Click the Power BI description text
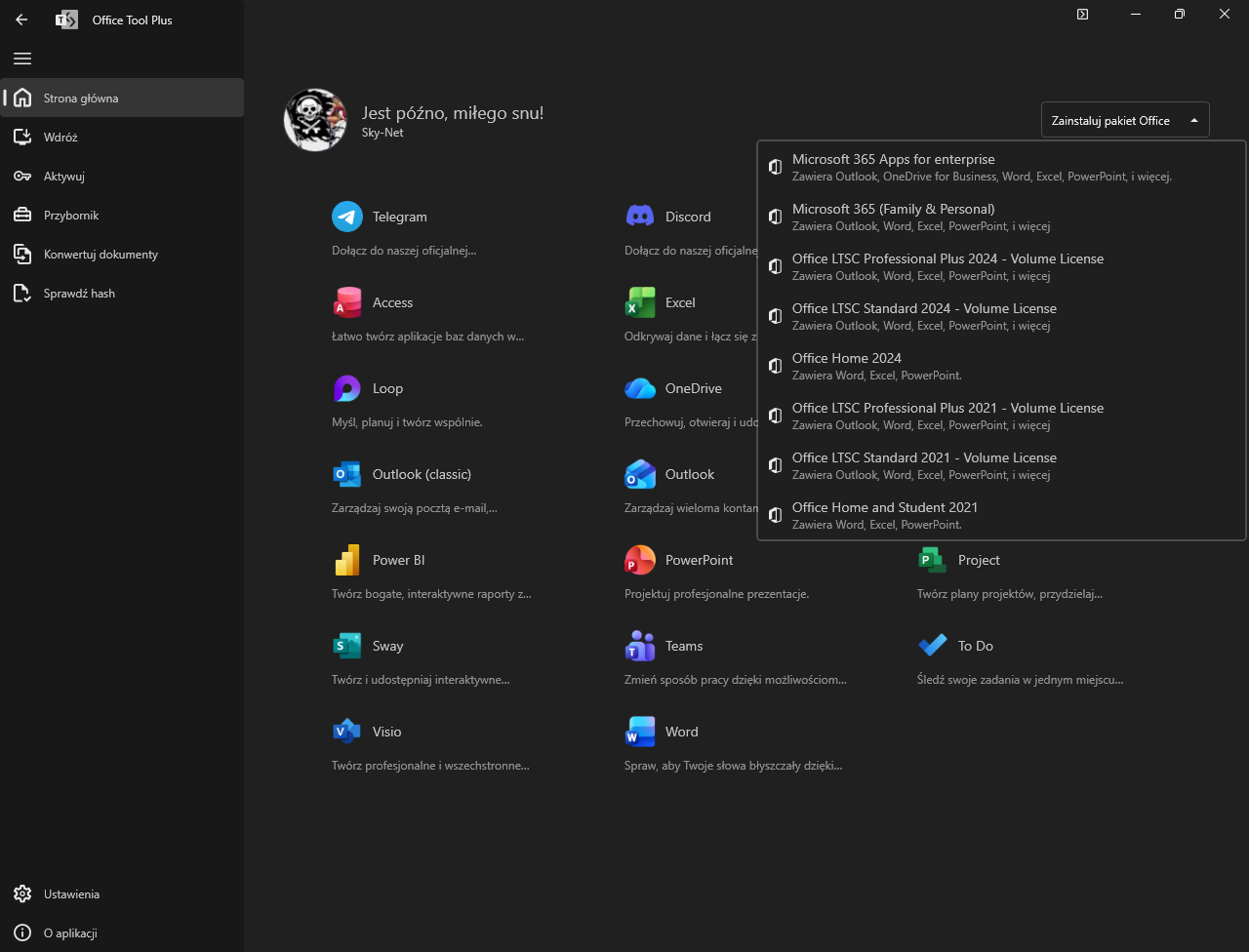1249x952 pixels. (431, 594)
